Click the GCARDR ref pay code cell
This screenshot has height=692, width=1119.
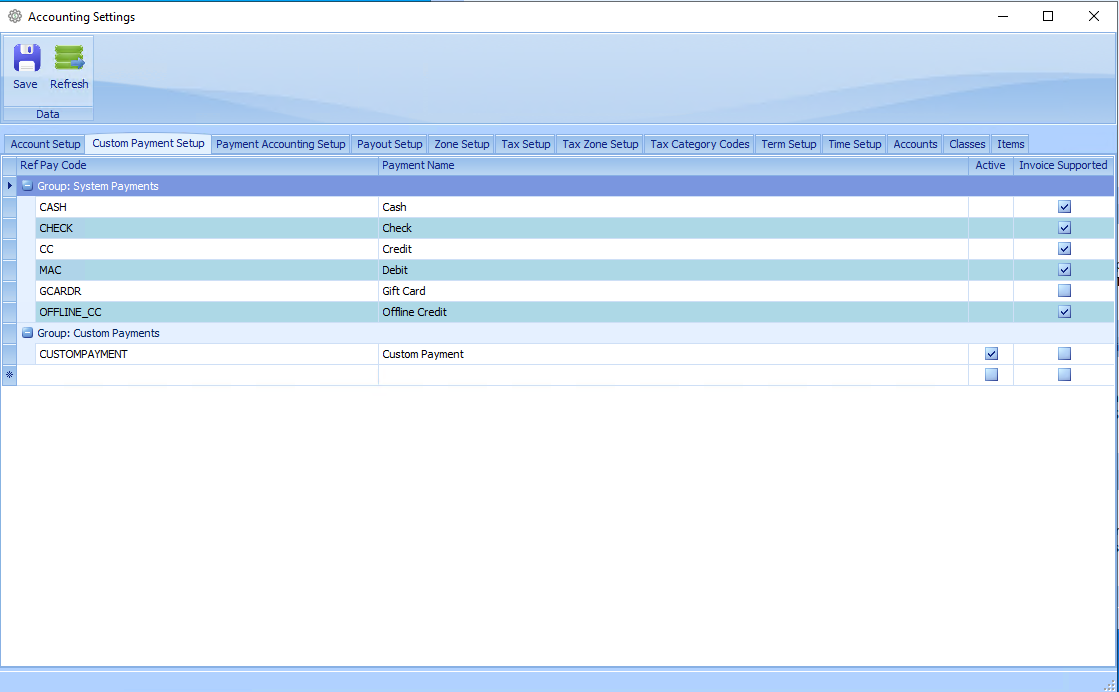click(207, 291)
